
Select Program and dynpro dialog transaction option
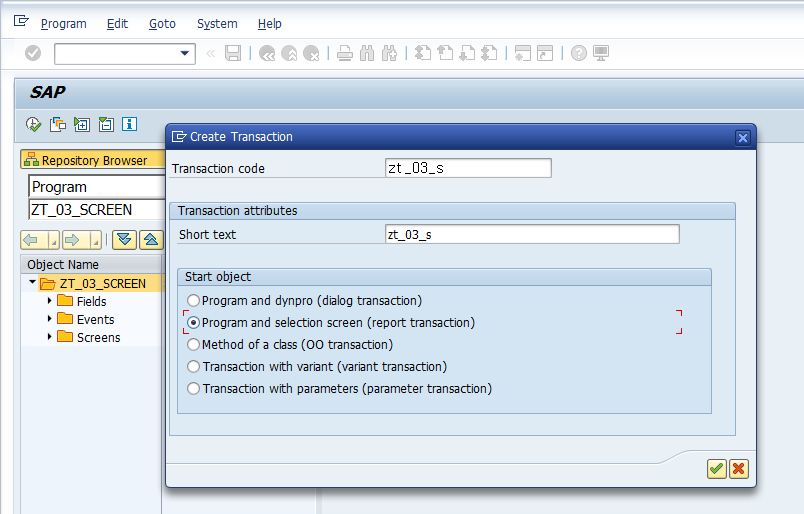pos(193,300)
